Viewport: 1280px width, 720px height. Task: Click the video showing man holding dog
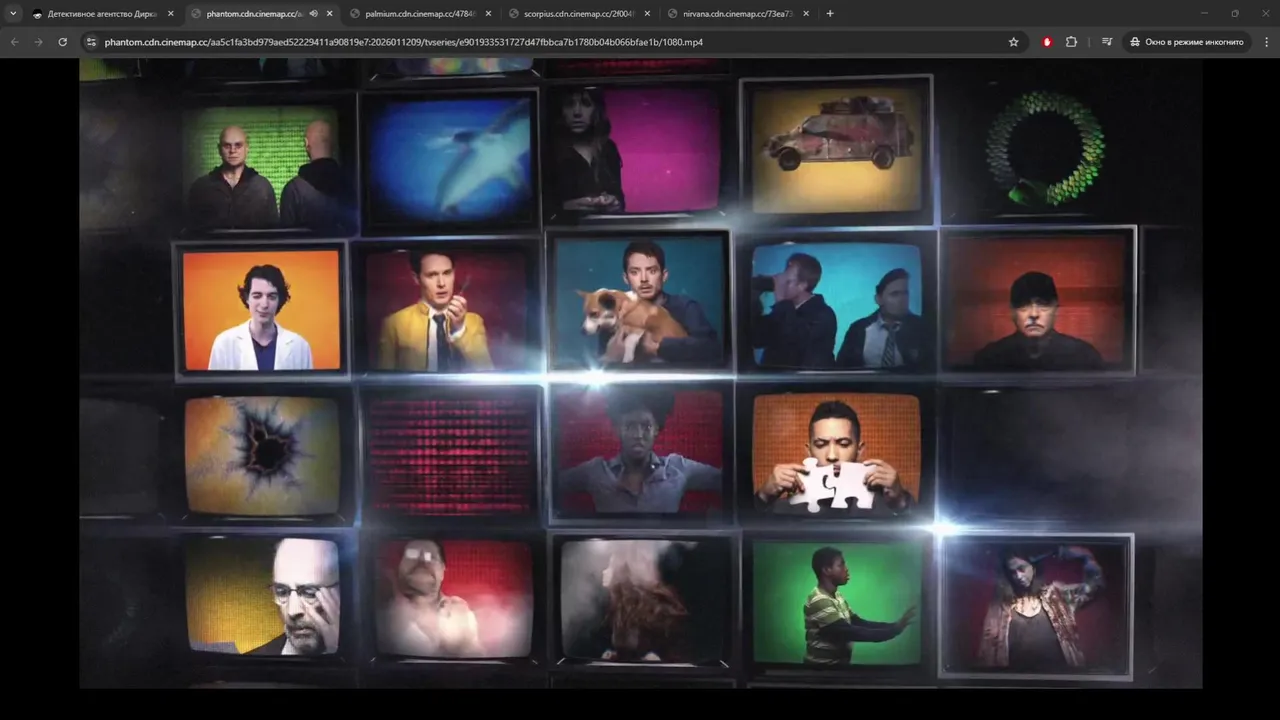(x=640, y=303)
